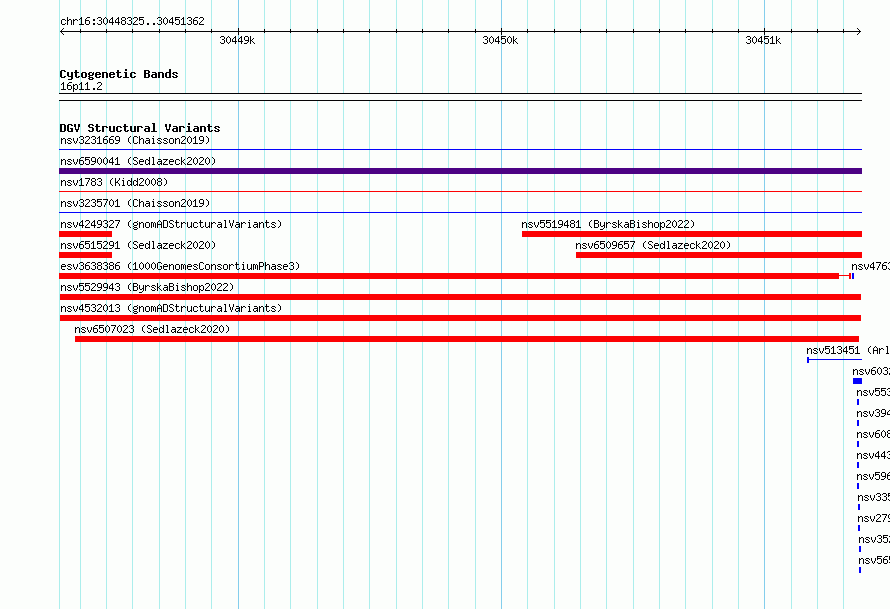Click the thin blue line under nsv513451
890x609 pixels.
click(x=834, y=360)
